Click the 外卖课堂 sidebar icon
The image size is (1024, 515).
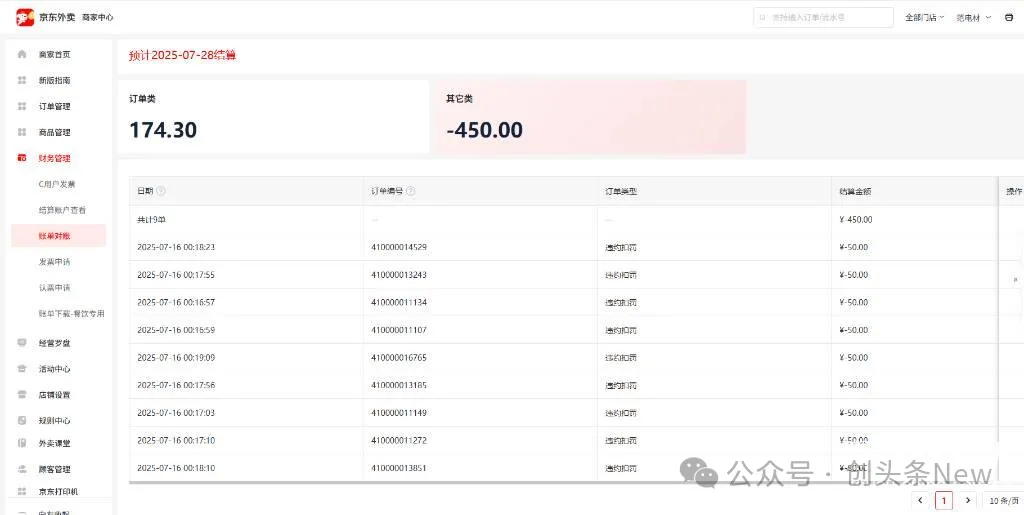click(x=22, y=443)
